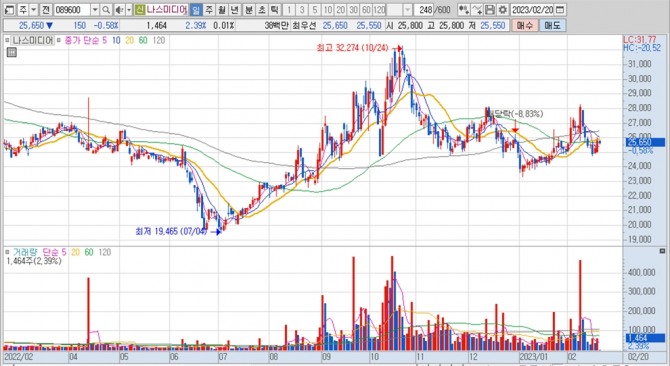
Task: Click the bar count field showing 248
Action: click(x=425, y=9)
